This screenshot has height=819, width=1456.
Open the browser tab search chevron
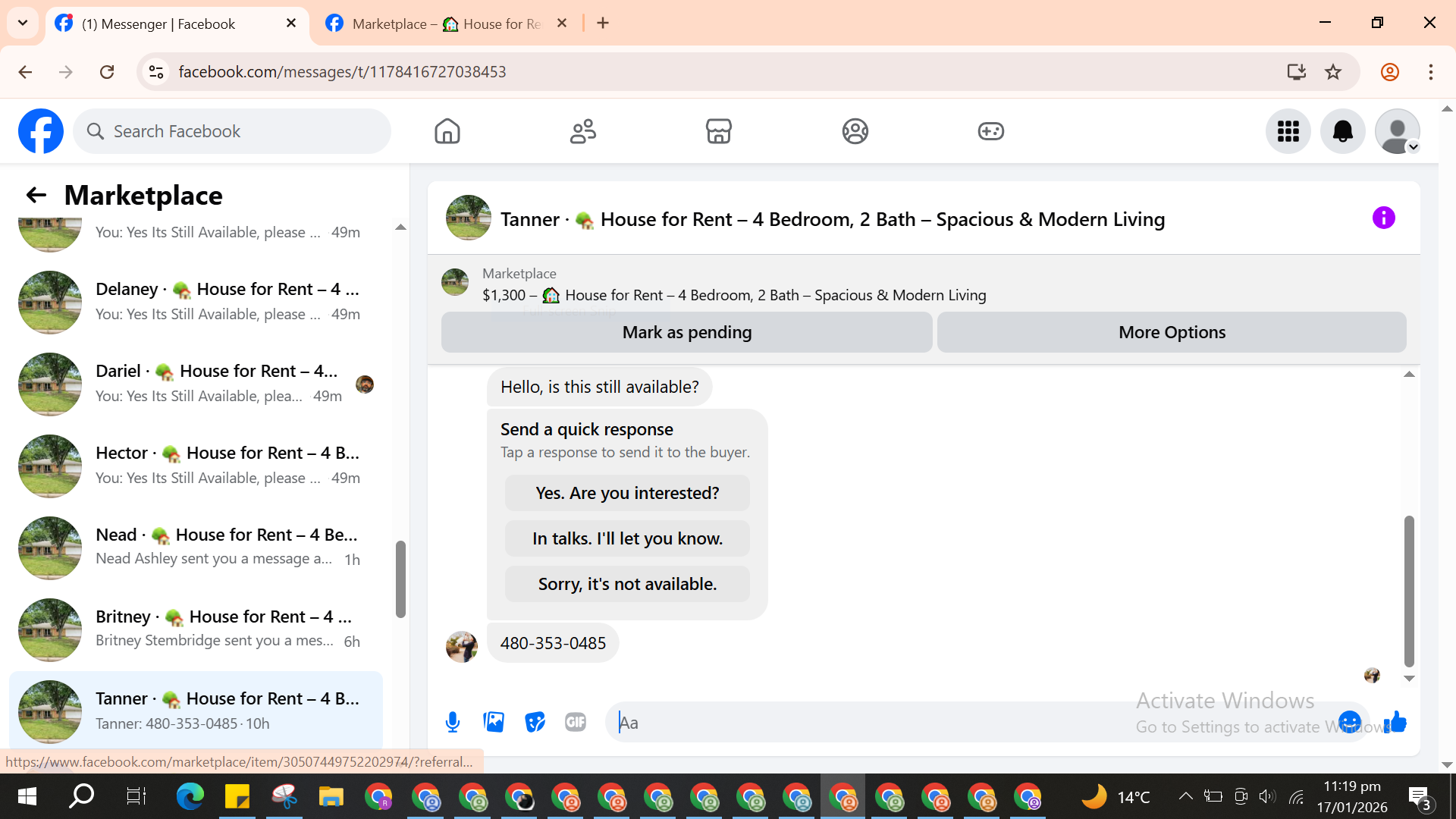[x=23, y=23]
